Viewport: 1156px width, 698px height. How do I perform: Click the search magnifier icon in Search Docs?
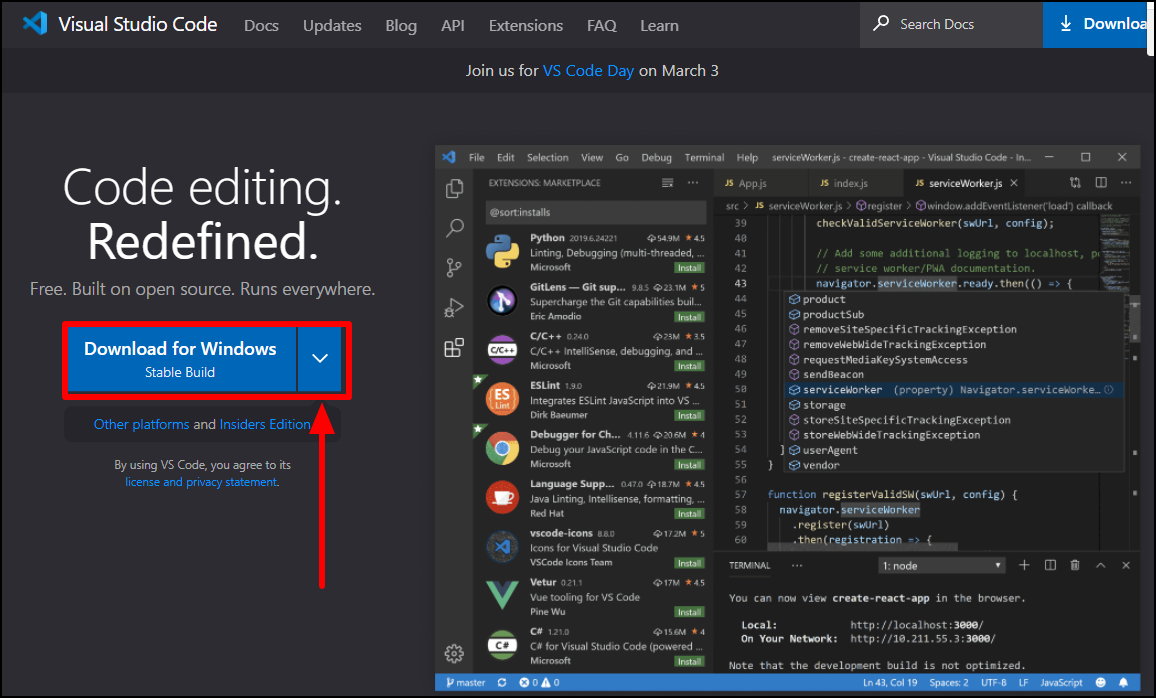(880, 24)
